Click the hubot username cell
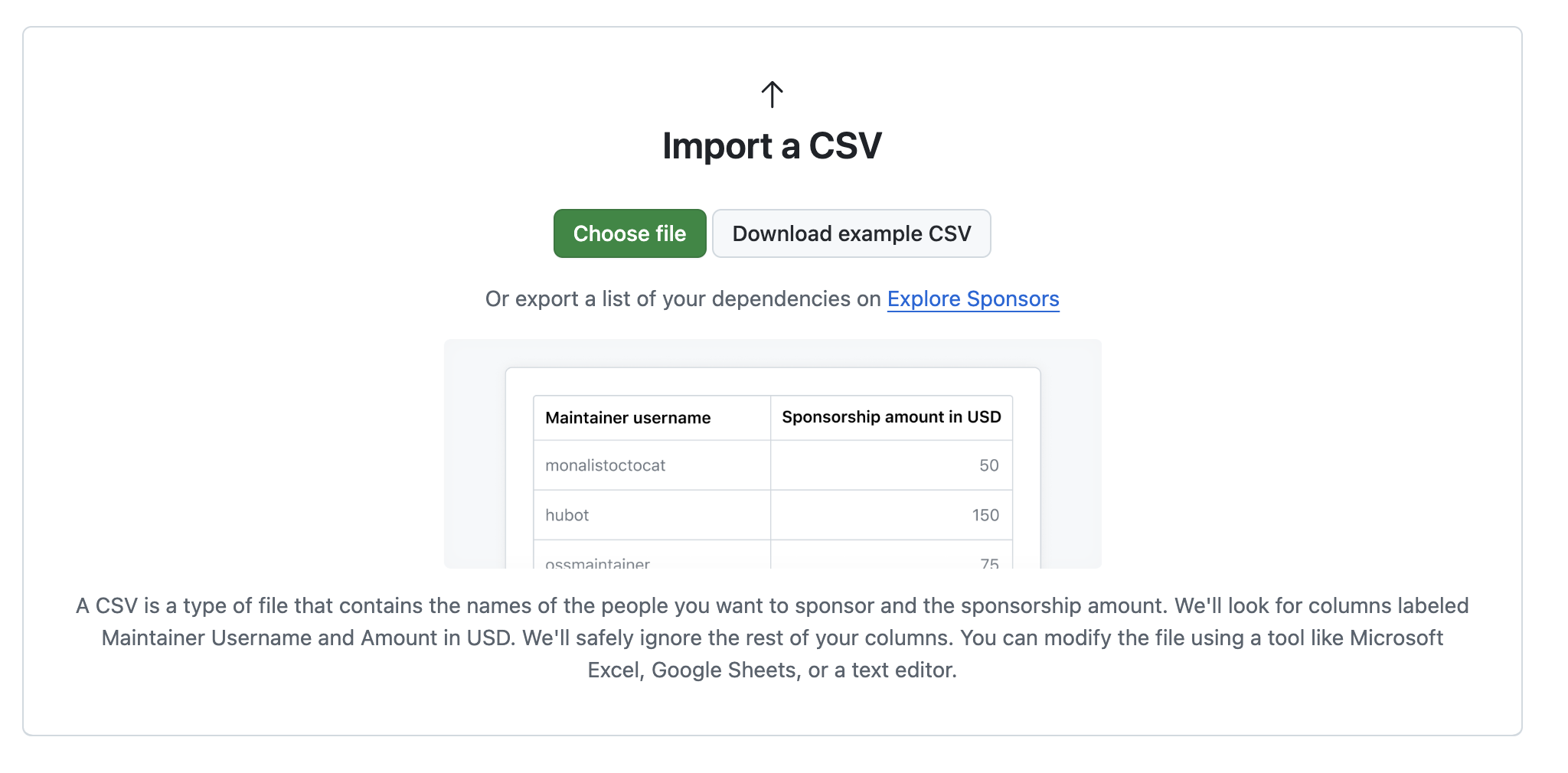1568x773 pixels. tap(652, 515)
